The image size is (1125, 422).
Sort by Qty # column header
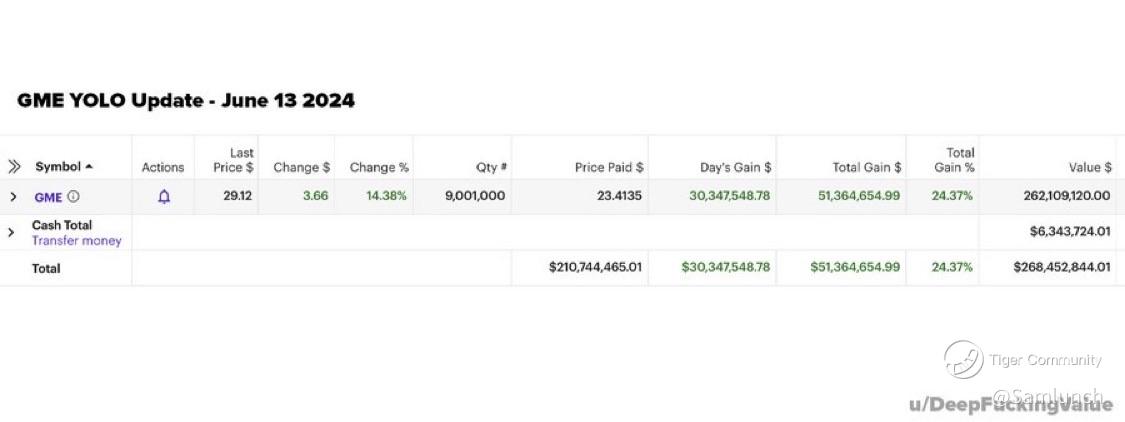pyautogui.click(x=491, y=167)
